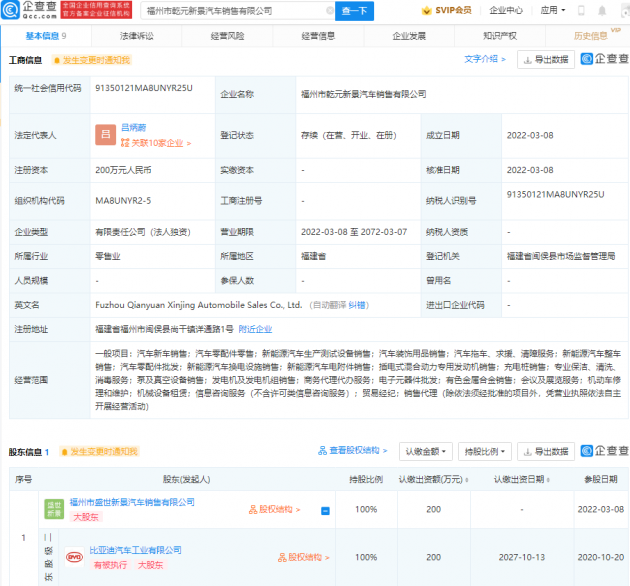Clear the search box with X icon
Screen dimensions: 630x586
tap(330, 11)
